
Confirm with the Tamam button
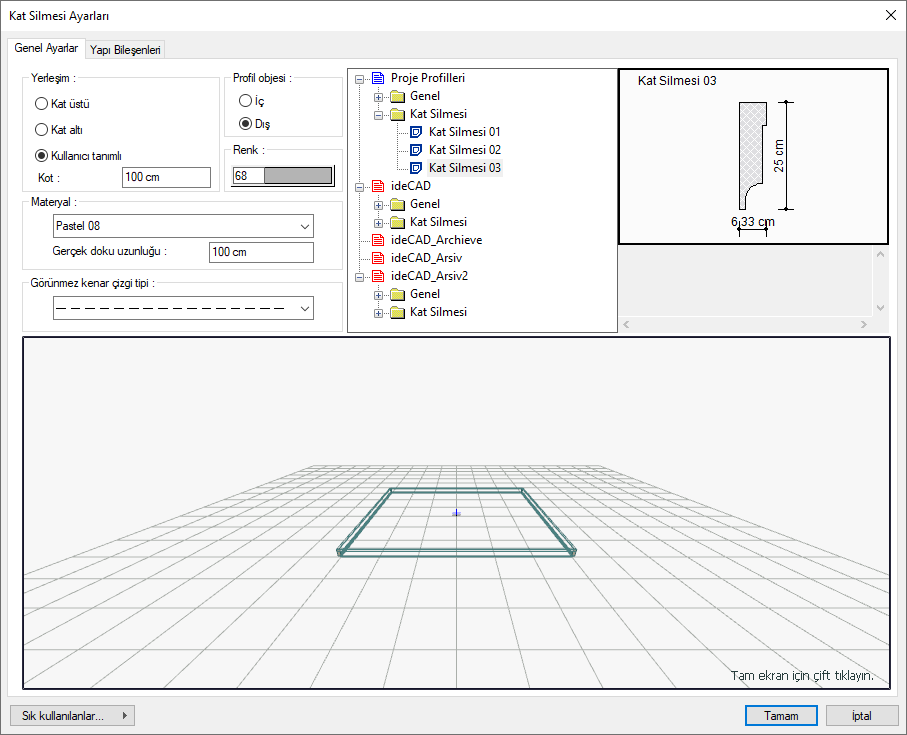point(781,716)
